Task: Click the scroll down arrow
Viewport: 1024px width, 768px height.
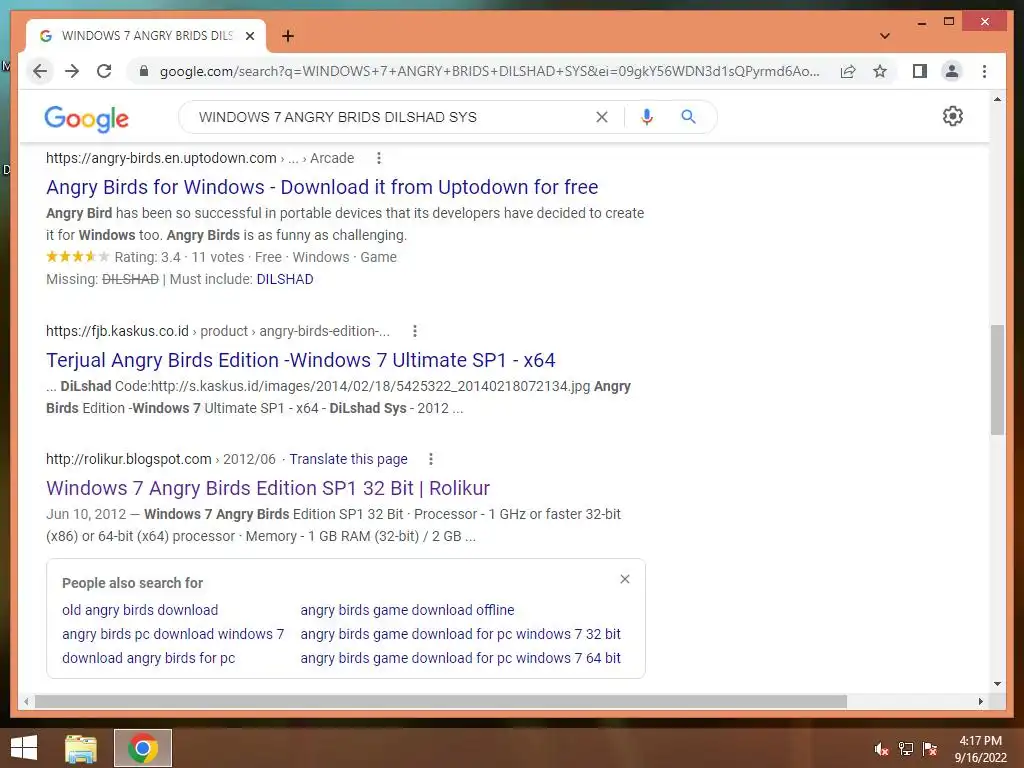Action: tap(997, 684)
